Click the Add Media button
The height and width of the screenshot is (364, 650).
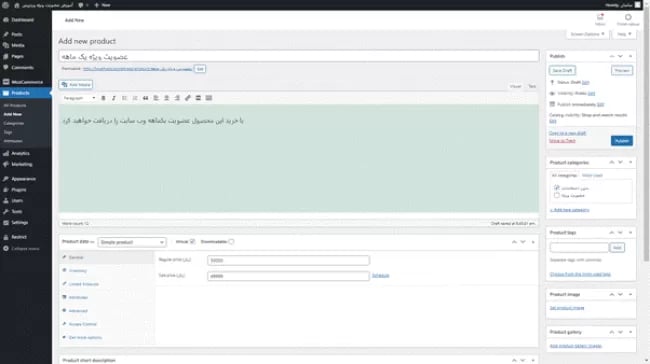click(x=76, y=85)
